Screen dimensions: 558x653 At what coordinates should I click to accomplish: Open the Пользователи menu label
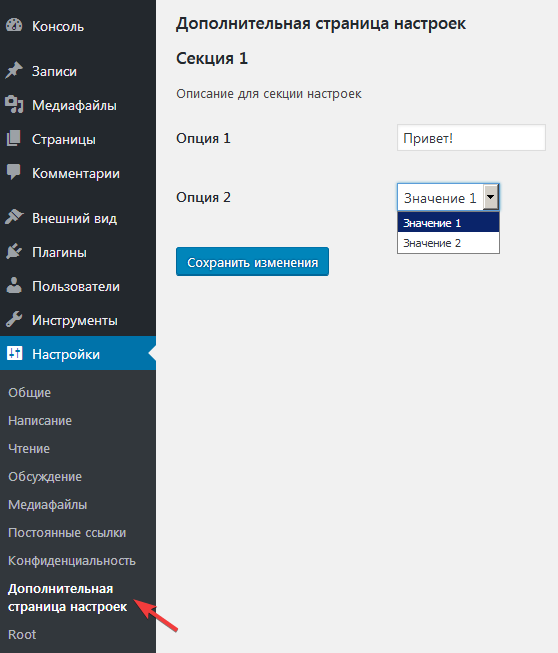76,287
